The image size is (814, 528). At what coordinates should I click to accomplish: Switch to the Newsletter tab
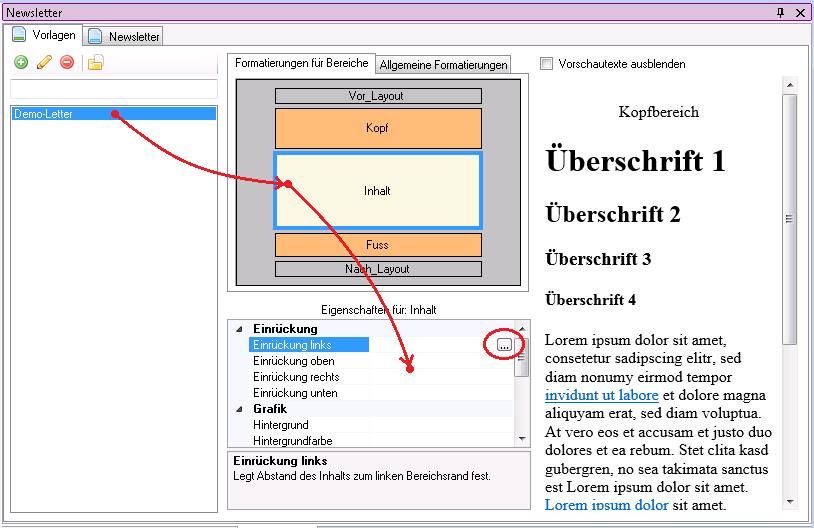(x=124, y=36)
